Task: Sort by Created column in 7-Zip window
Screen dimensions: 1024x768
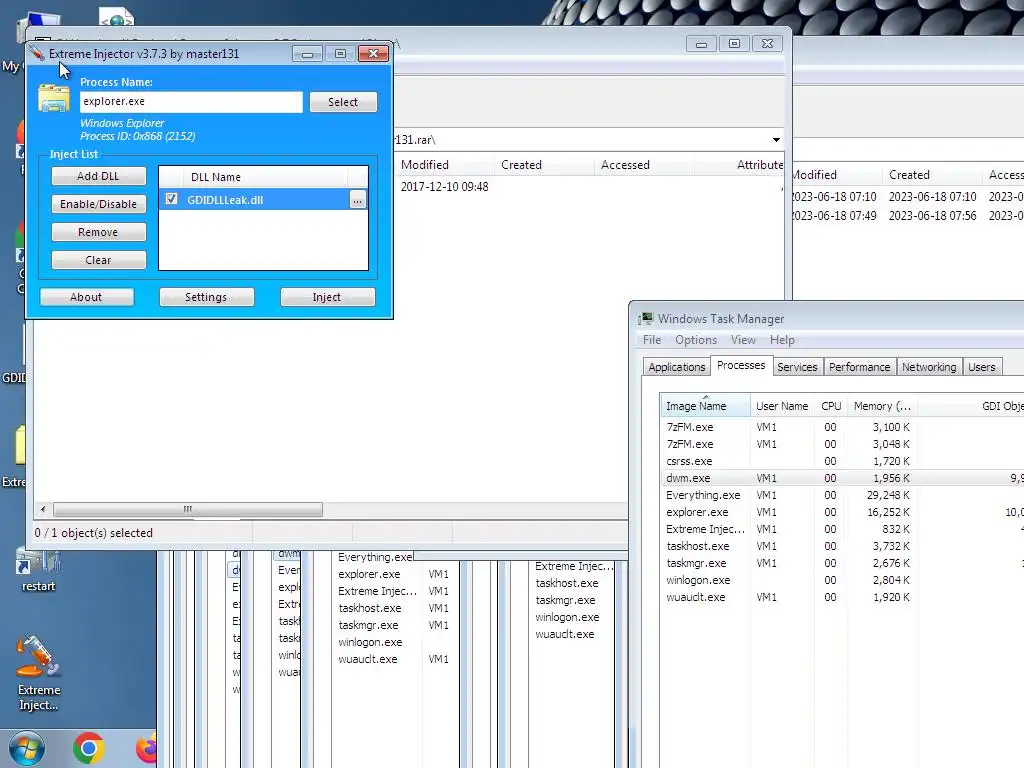Action: 544,165
